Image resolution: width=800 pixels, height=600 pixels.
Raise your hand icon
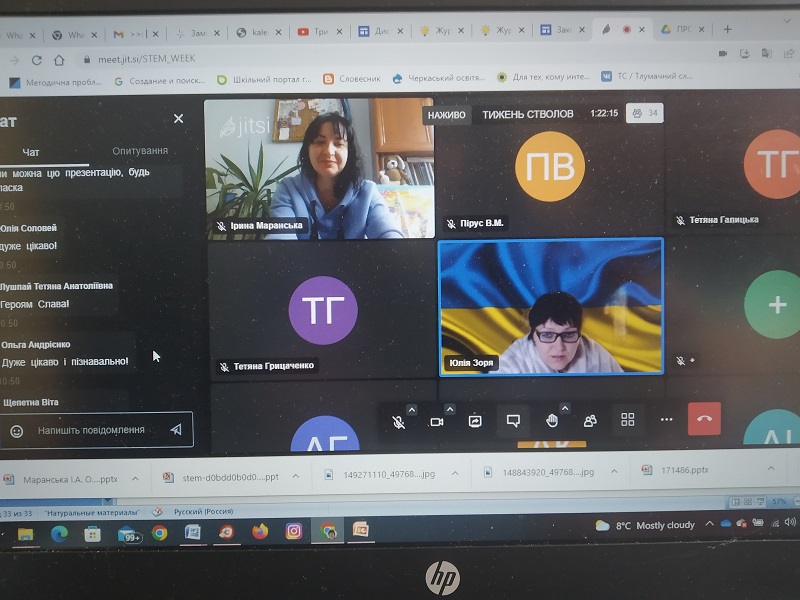(x=552, y=420)
